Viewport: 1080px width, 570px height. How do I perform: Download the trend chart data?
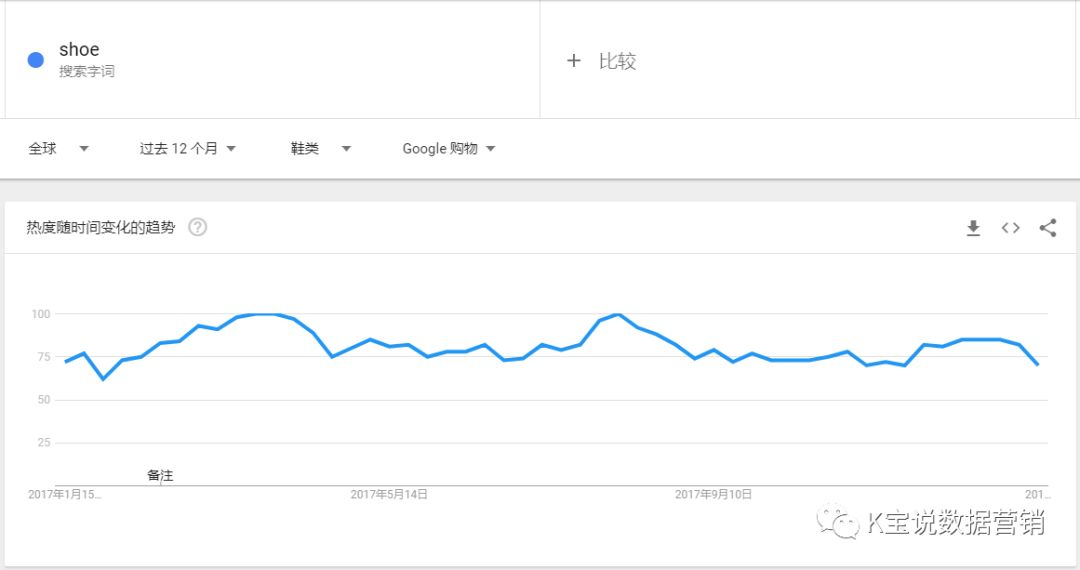(973, 228)
